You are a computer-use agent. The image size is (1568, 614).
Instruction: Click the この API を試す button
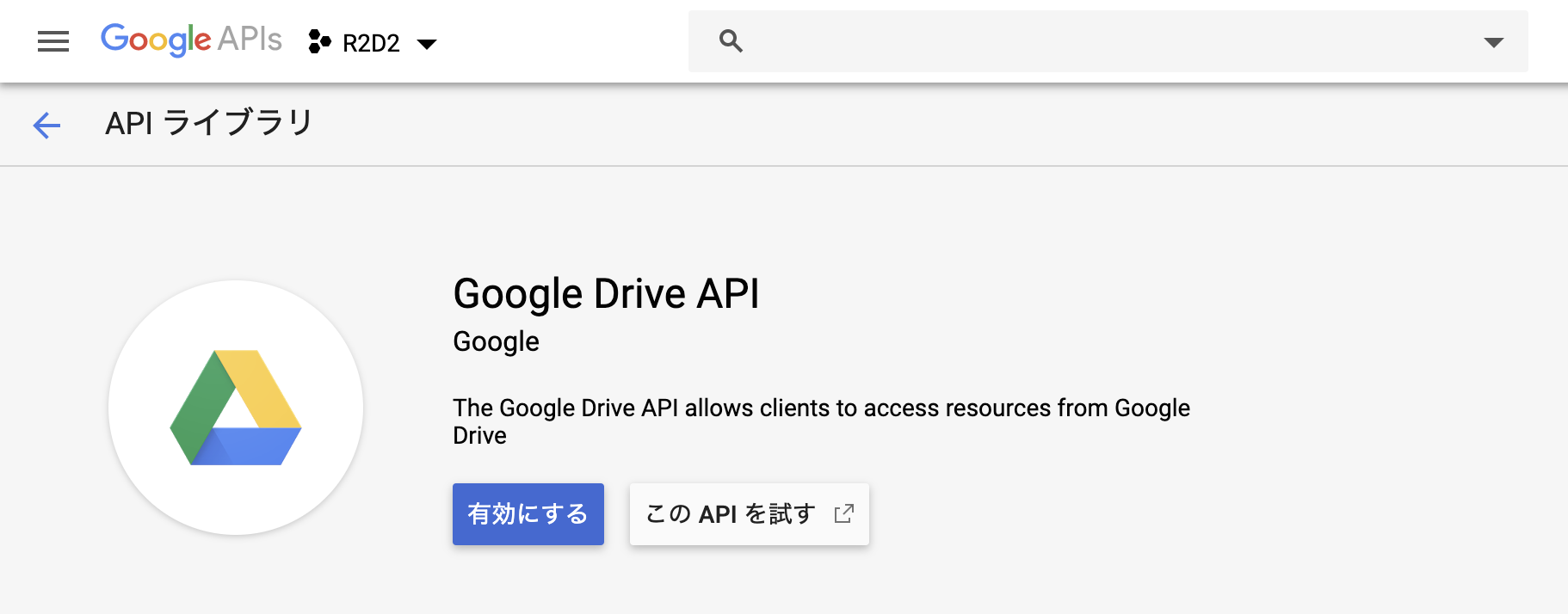[x=750, y=514]
